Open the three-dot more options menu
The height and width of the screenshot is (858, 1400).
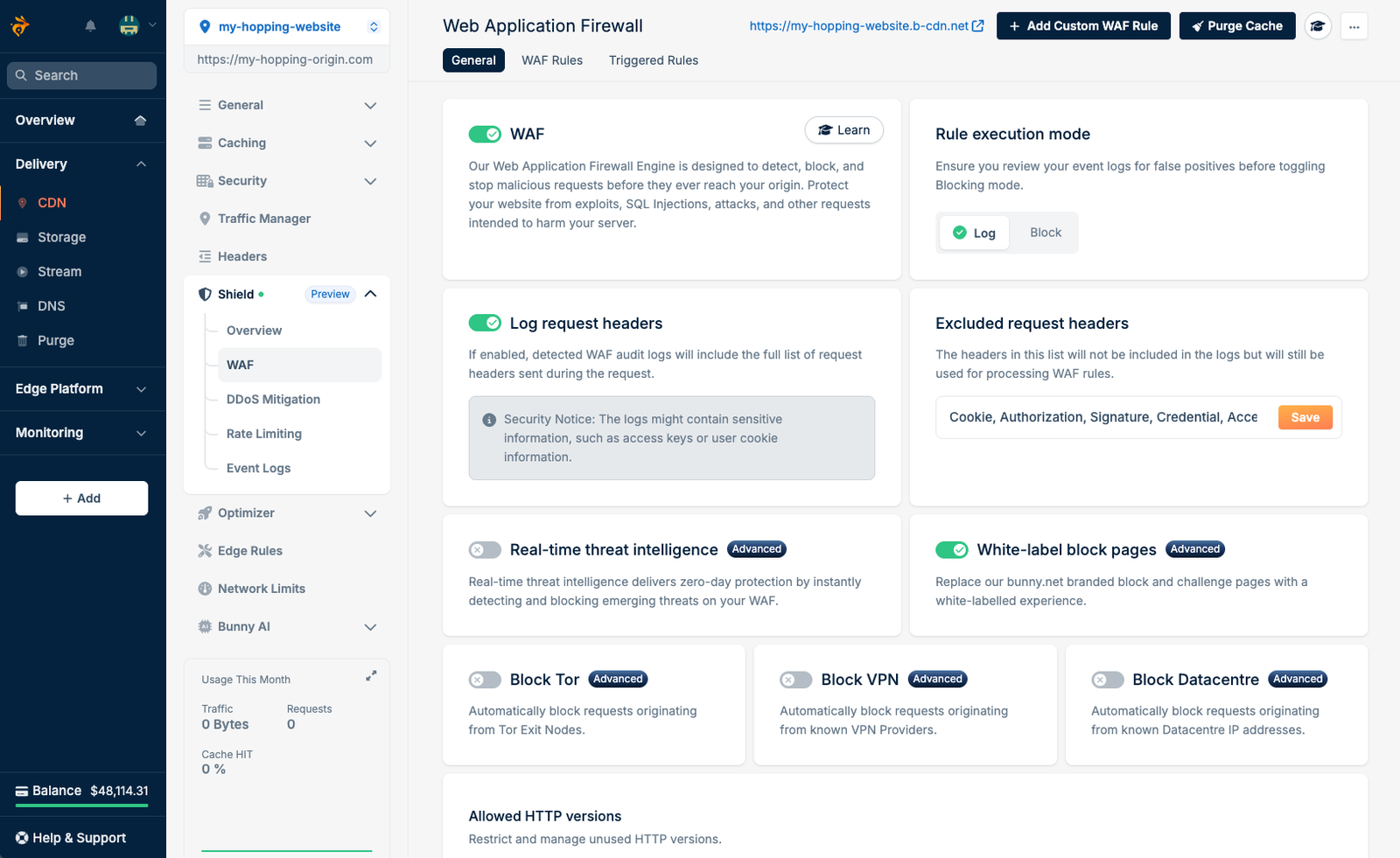1354,26
